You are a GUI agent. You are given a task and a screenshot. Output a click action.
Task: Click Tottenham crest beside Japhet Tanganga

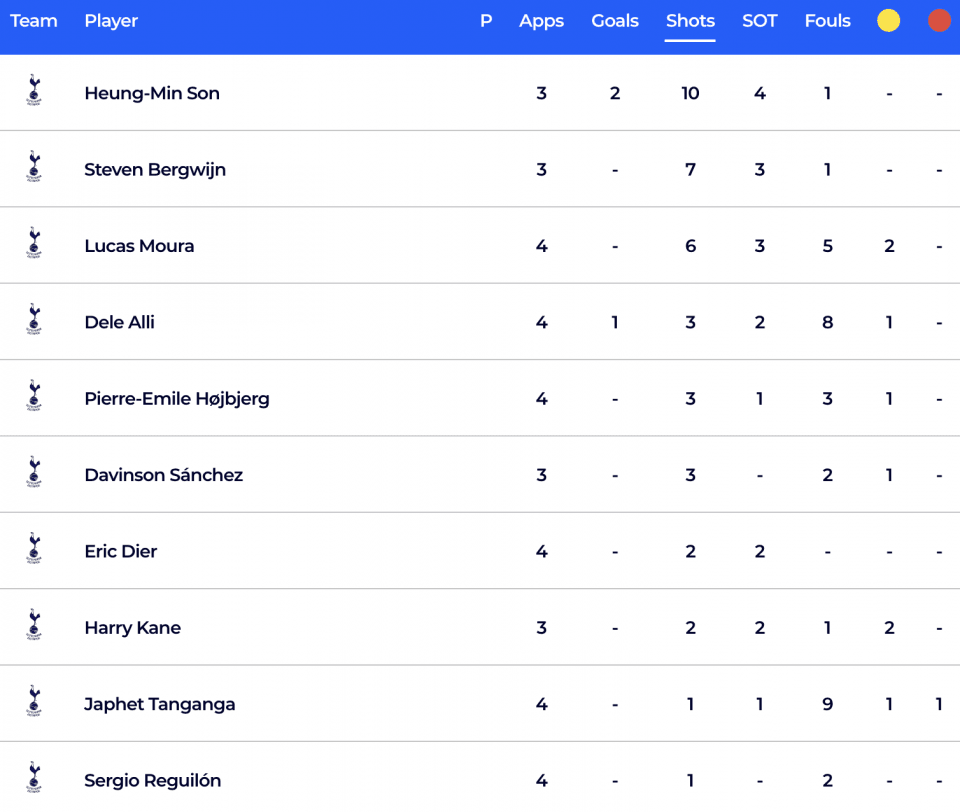[34, 702]
